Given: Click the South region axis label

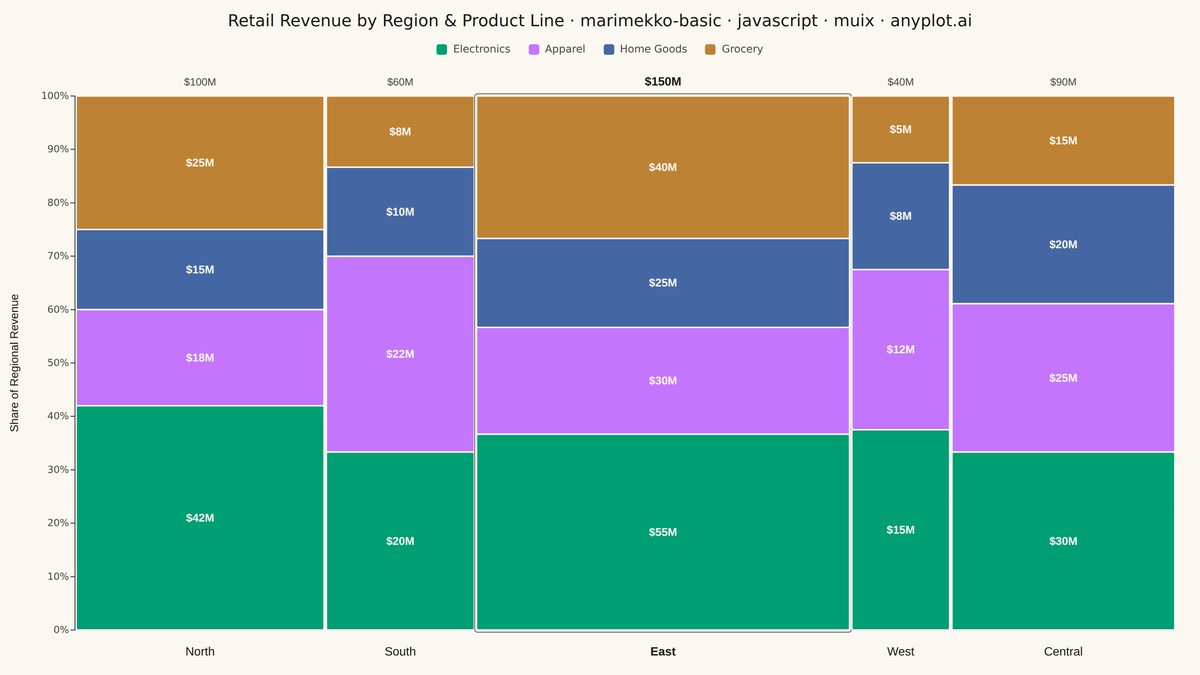Looking at the screenshot, I should (x=400, y=652).
